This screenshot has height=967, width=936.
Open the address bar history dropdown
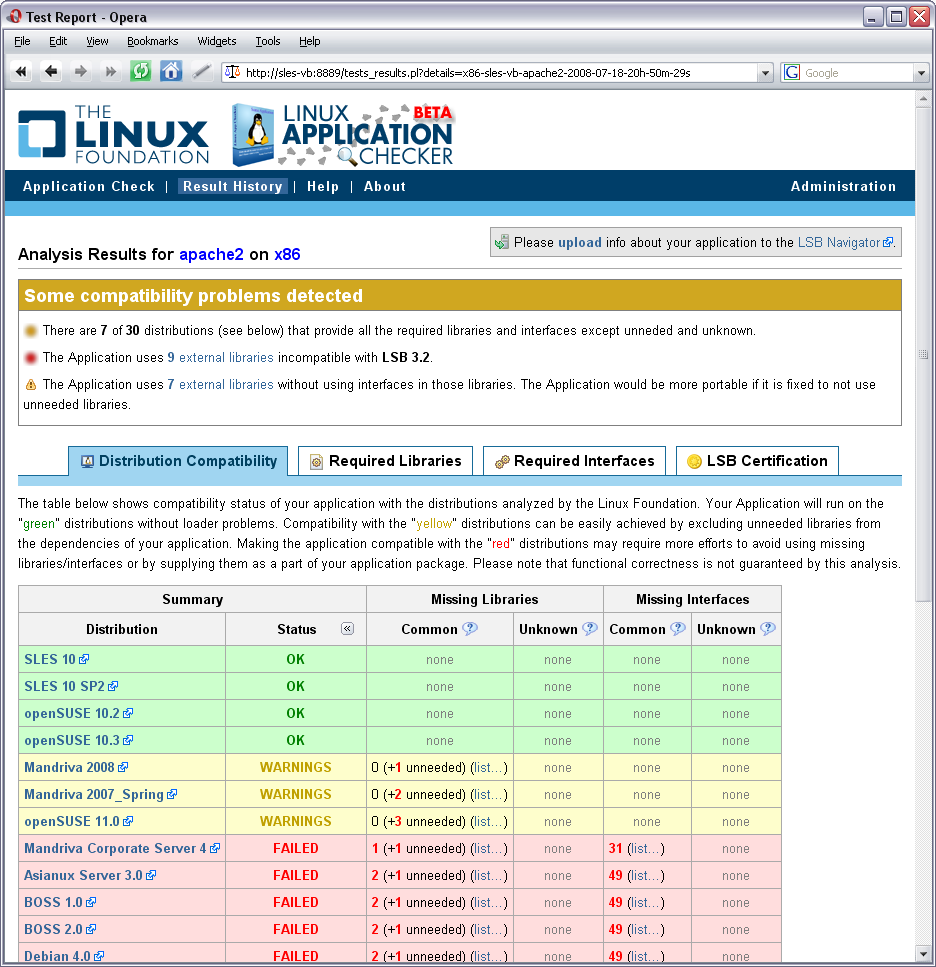pyautogui.click(x=765, y=73)
